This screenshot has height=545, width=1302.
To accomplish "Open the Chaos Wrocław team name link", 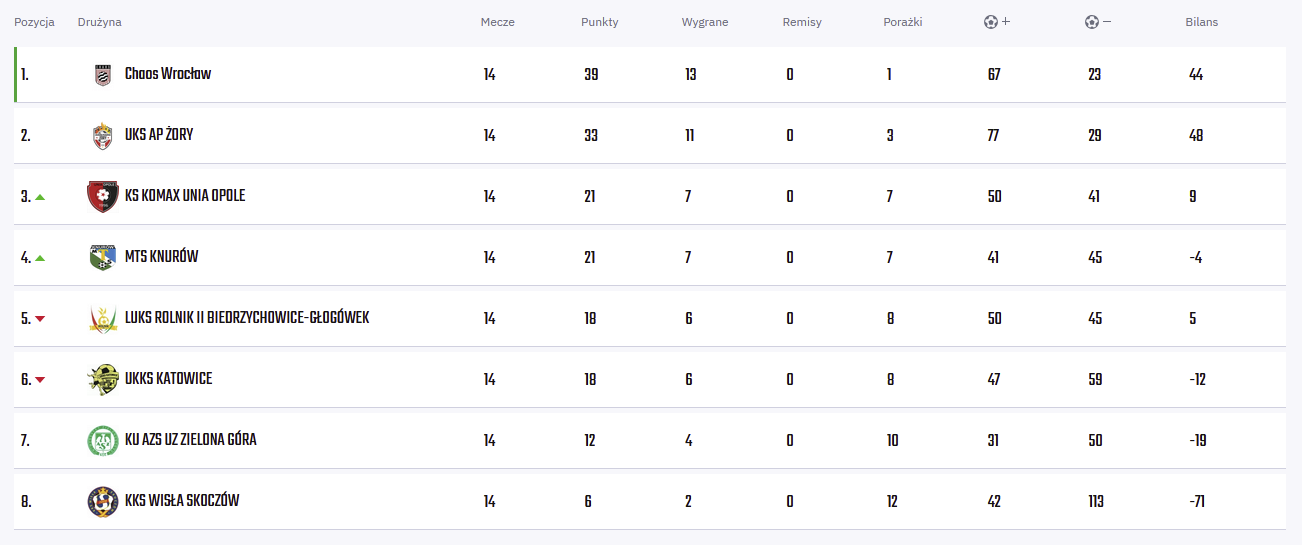I will [x=168, y=74].
